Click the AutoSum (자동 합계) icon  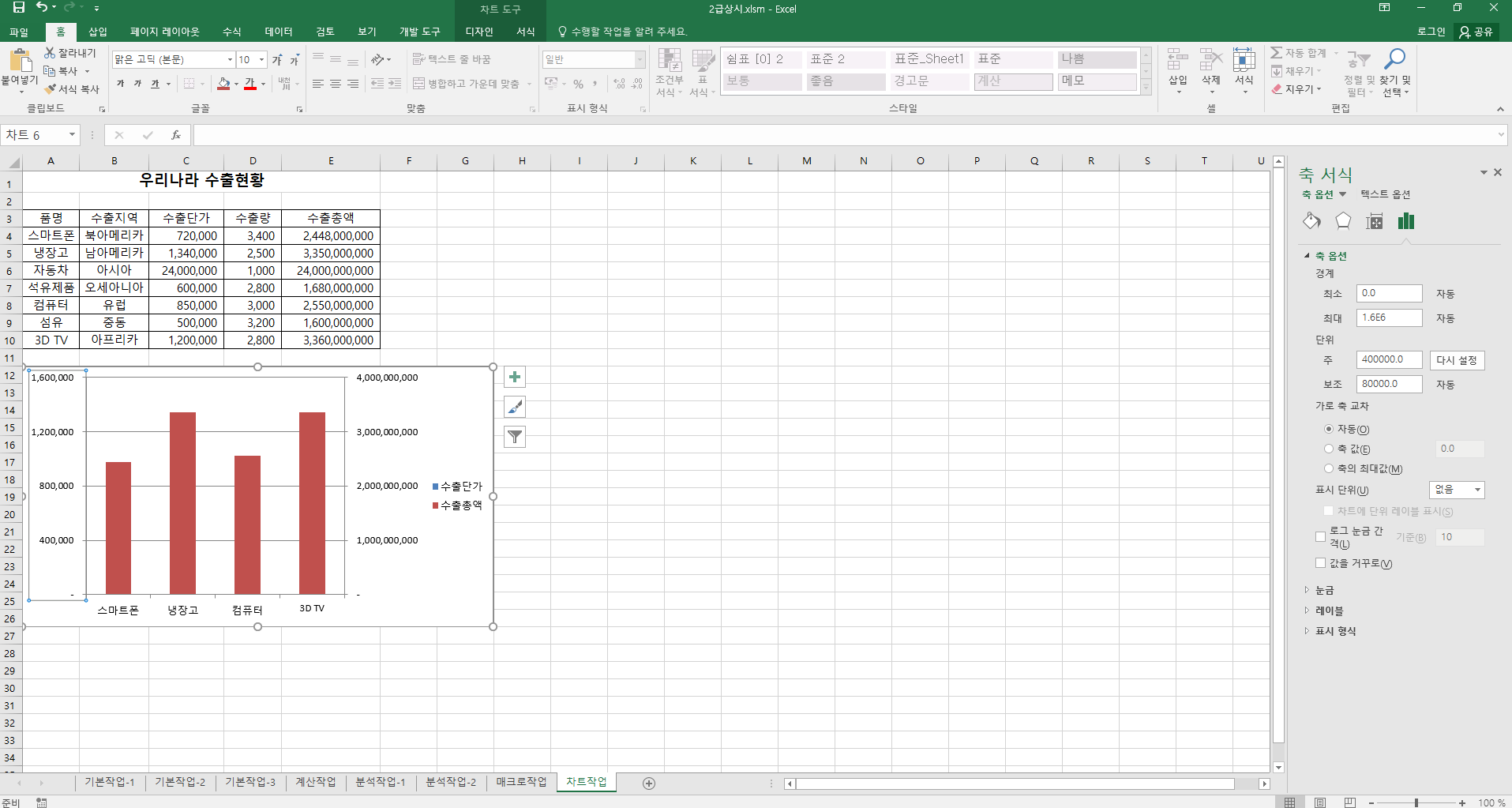pos(1277,53)
